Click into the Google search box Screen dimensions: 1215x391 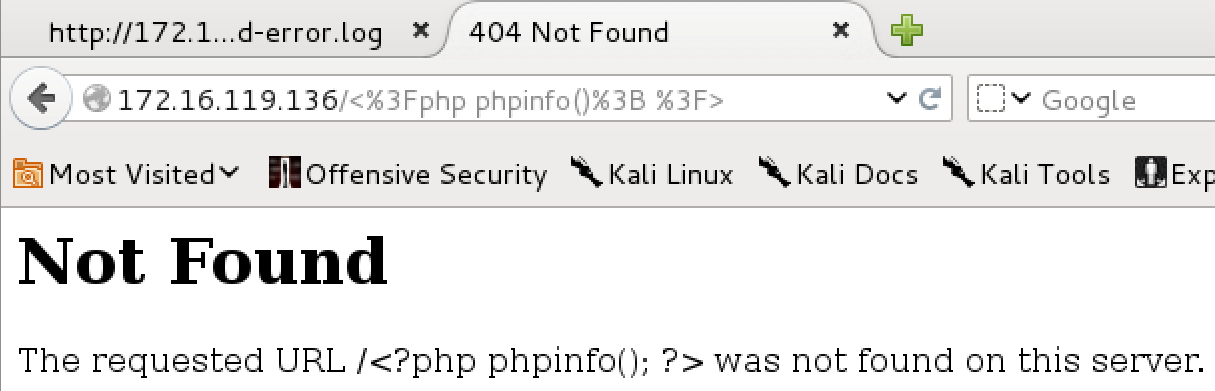[1125, 100]
